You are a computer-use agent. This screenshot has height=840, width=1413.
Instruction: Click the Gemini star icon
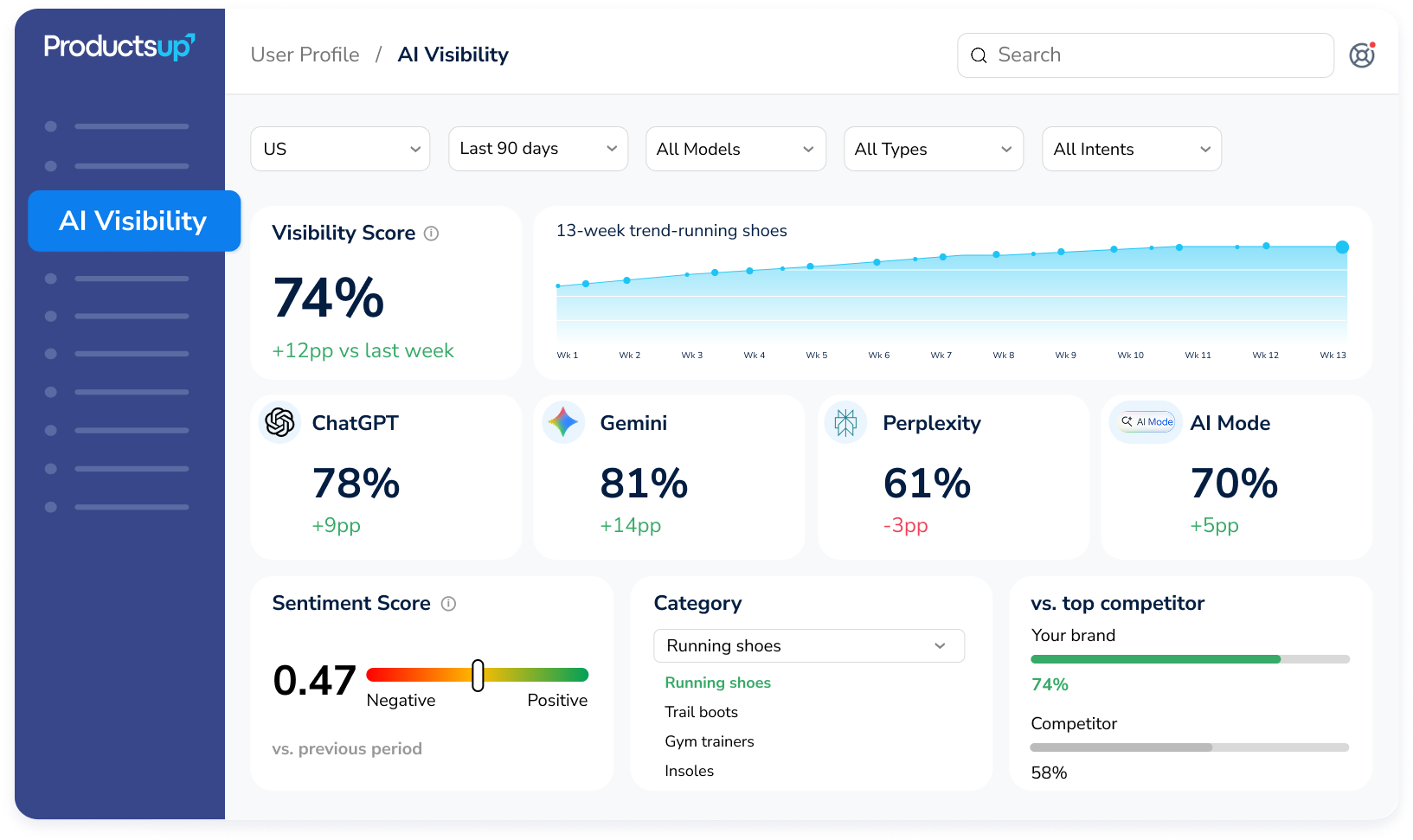coord(563,422)
